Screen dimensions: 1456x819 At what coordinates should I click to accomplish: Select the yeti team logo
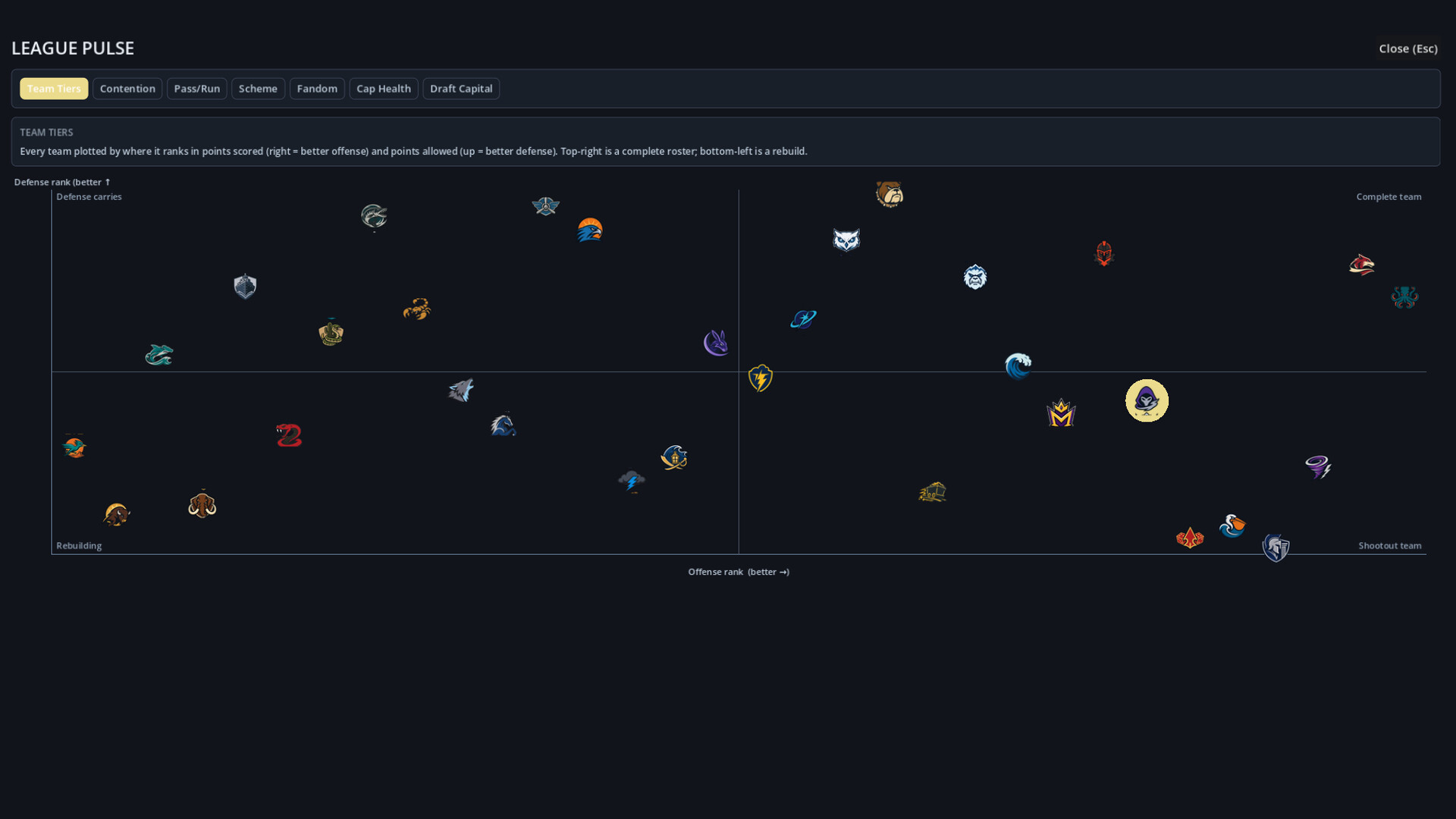coord(975,277)
